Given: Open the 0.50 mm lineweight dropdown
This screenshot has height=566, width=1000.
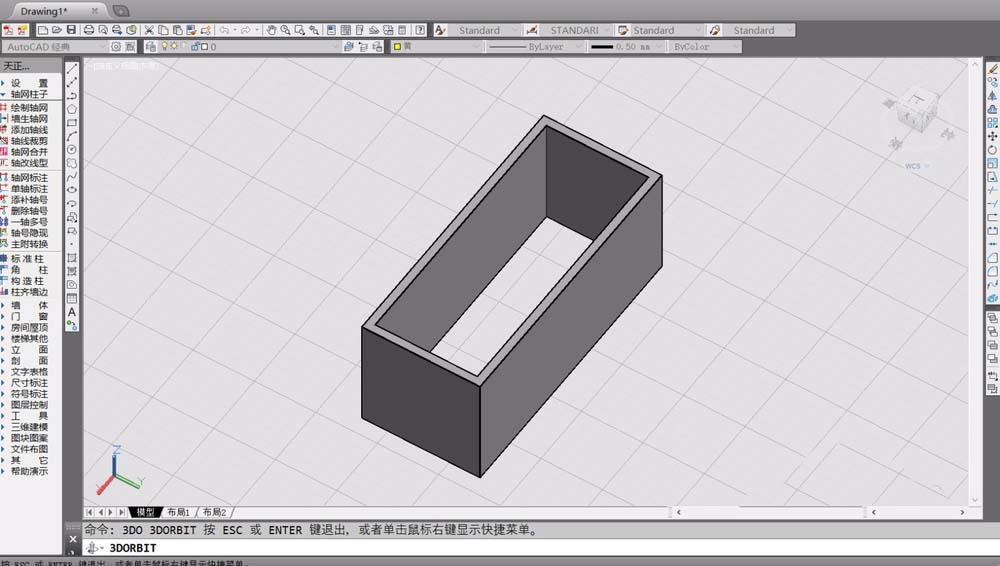Looking at the screenshot, I should click(626, 47).
